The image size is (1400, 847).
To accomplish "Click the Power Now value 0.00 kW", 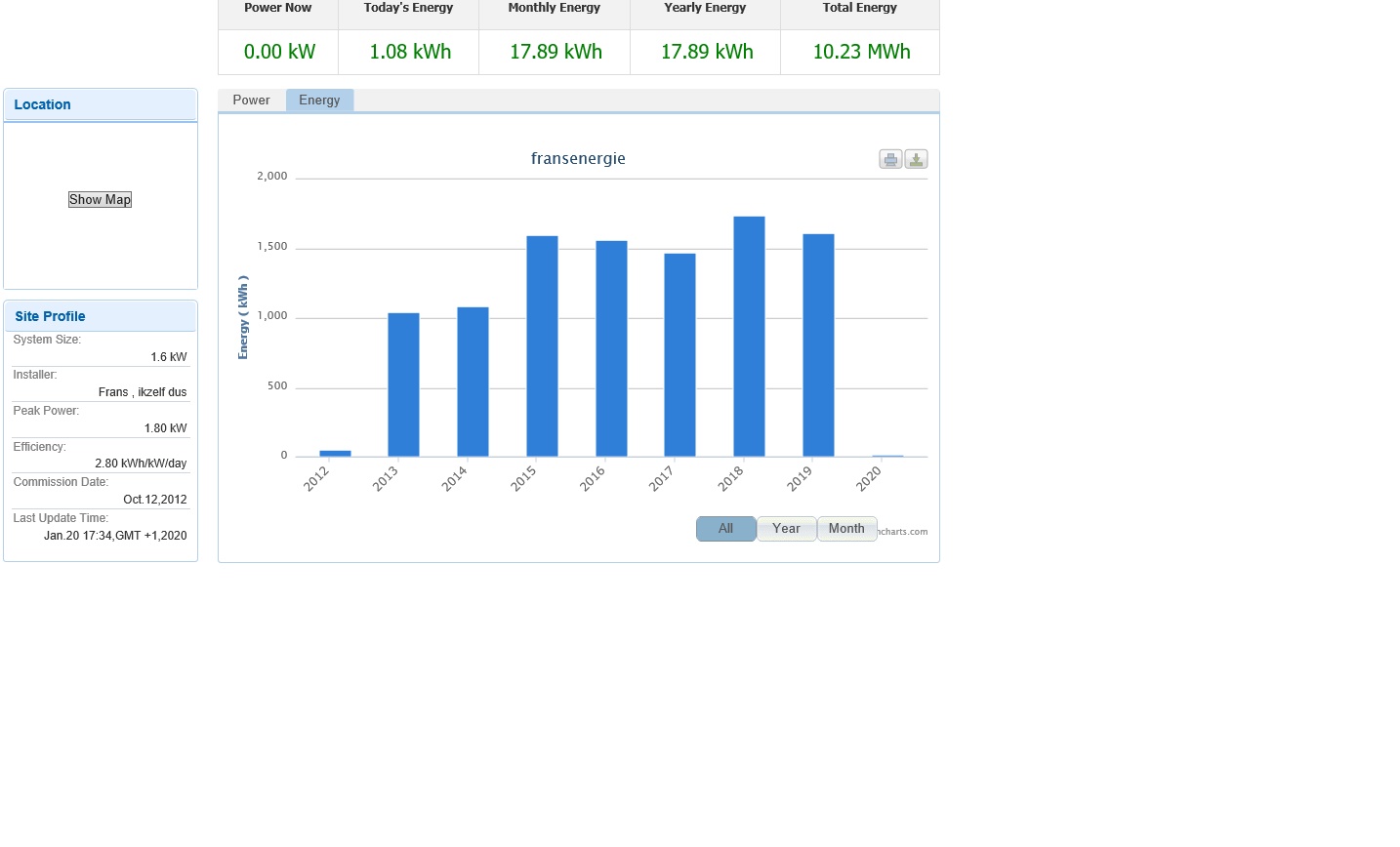I will (x=279, y=52).
